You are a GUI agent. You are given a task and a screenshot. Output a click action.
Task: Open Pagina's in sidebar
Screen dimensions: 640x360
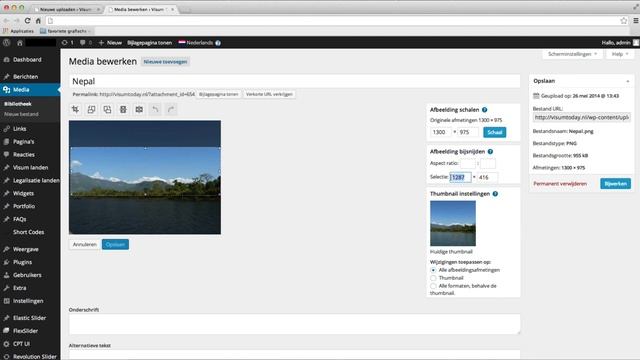(x=24, y=142)
